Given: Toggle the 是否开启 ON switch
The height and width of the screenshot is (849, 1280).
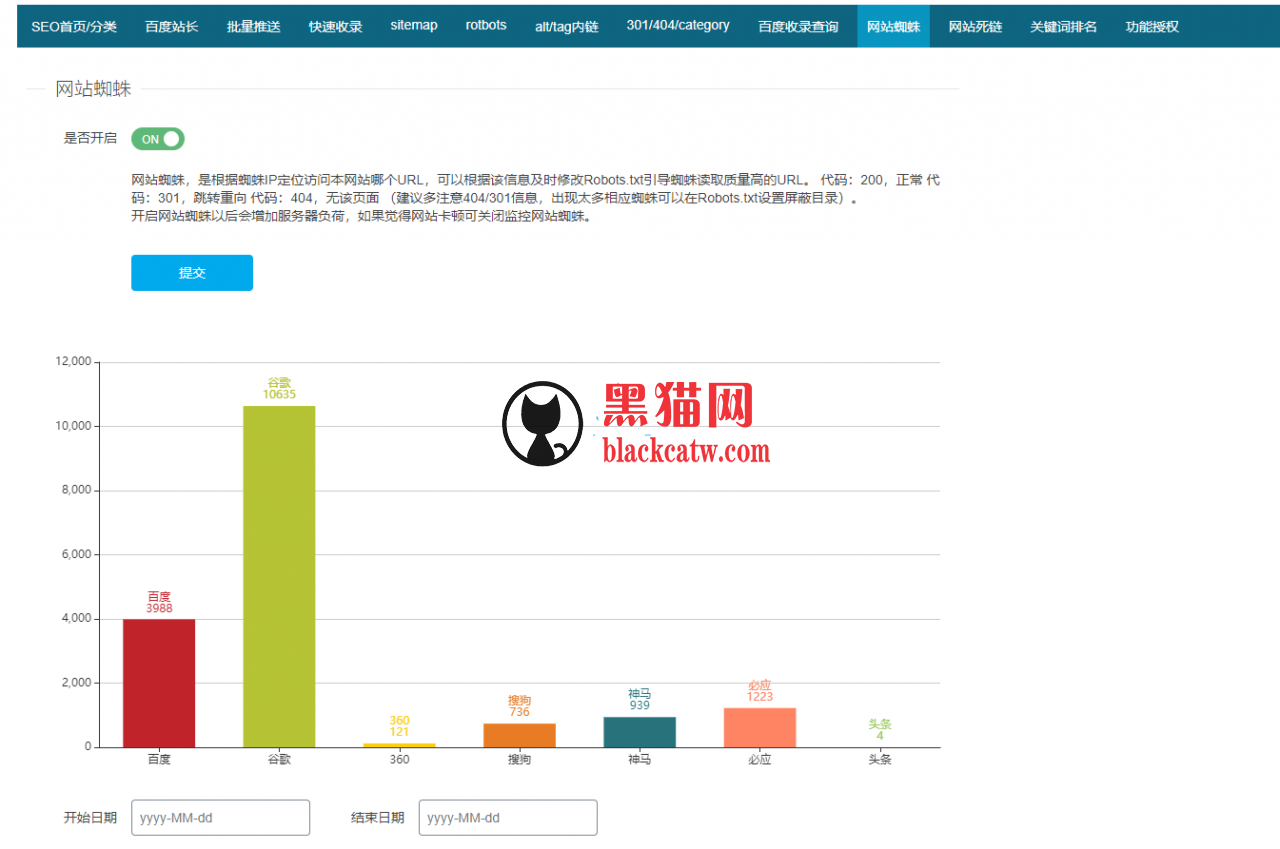Looking at the screenshot, I should (x=158, y=139).
